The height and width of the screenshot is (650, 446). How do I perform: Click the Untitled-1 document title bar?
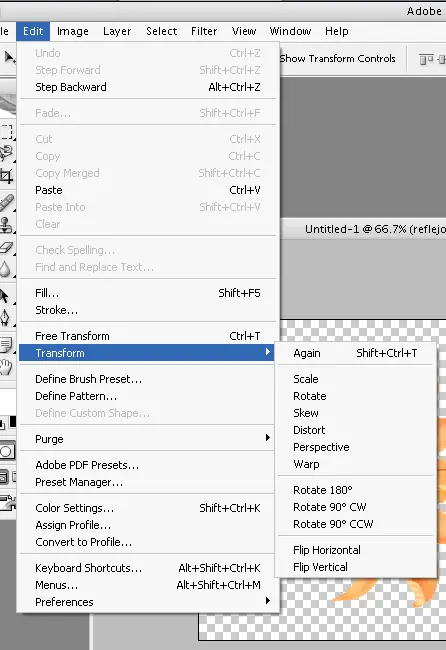pyautogui.click(x=363, y=229)
